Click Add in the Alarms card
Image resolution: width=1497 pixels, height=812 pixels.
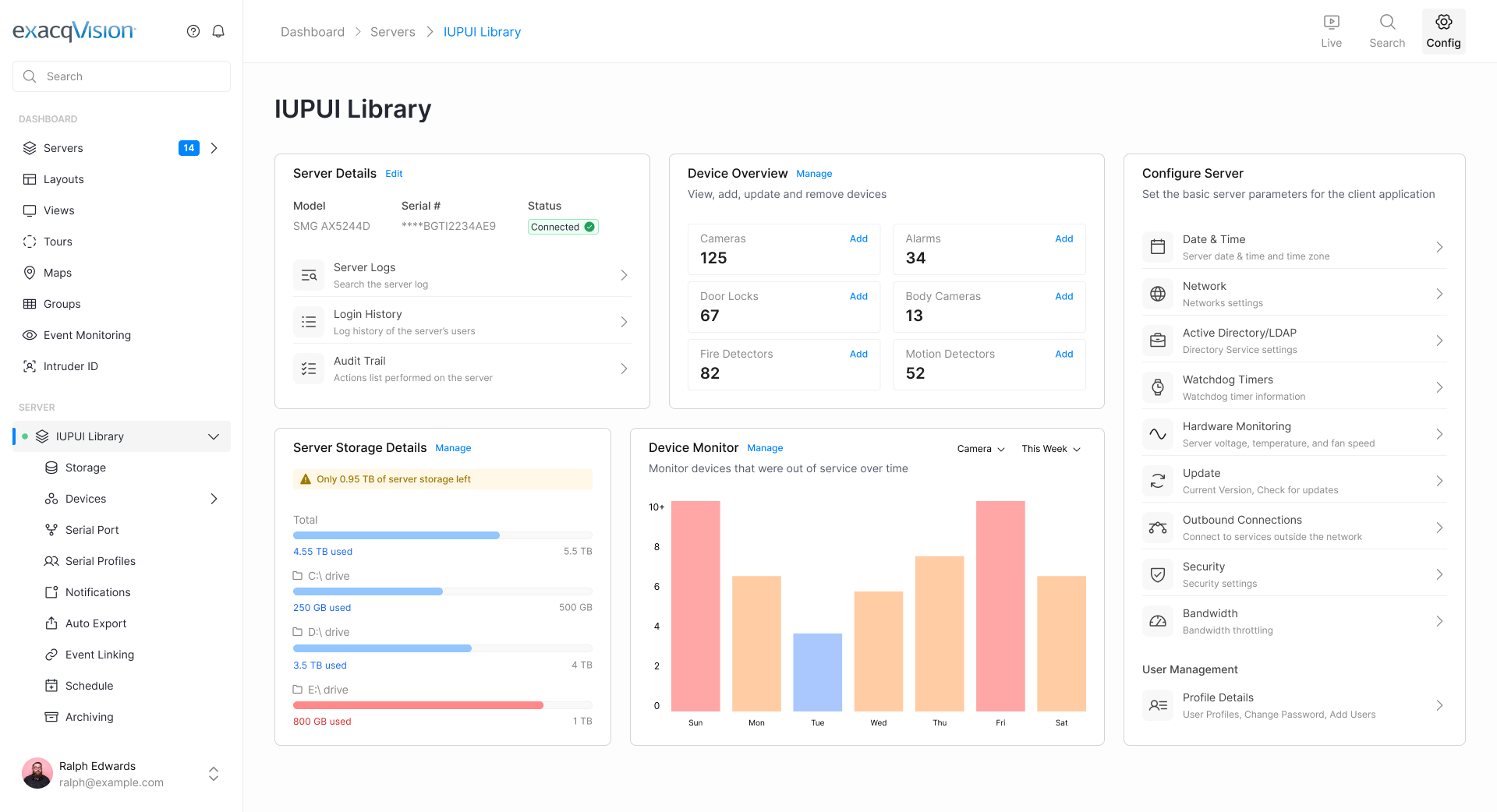[1064, 238]
